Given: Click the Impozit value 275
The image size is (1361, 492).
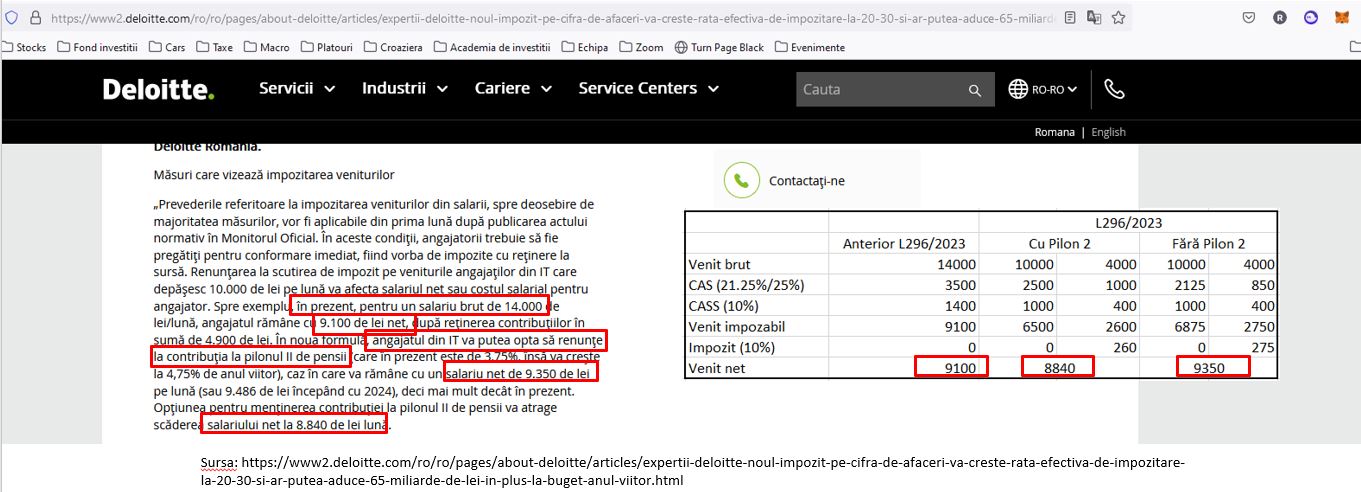Looking at the screenshot, I should tap(1262, 346).
